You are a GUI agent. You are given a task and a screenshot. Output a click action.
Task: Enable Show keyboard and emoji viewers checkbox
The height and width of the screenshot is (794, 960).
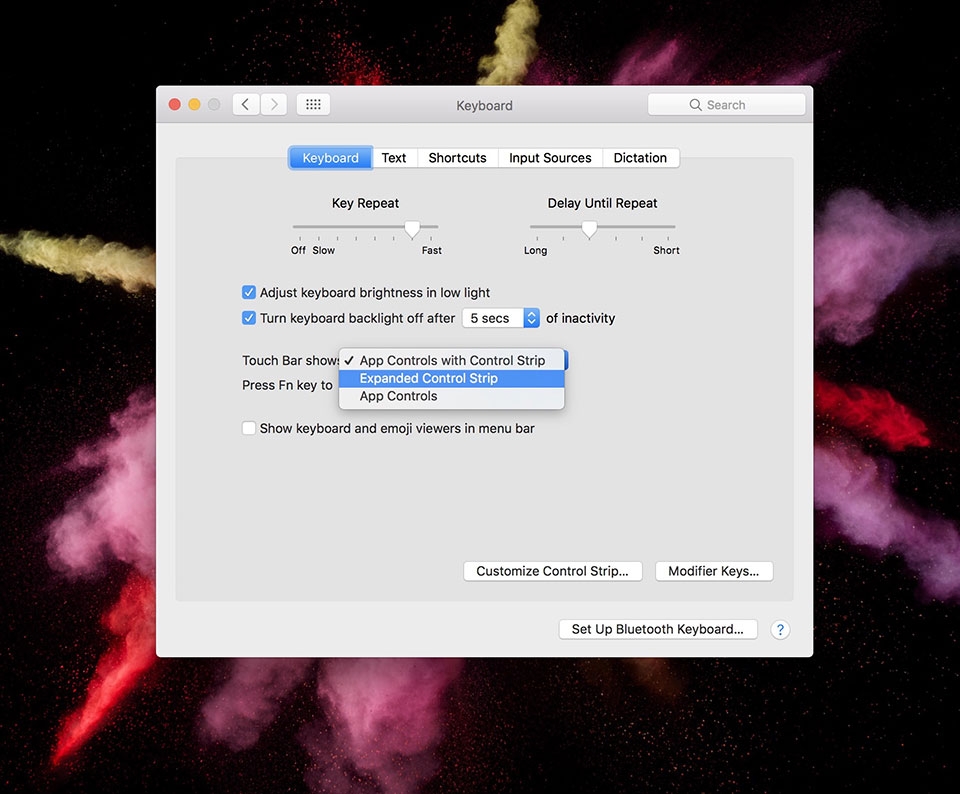249,429
